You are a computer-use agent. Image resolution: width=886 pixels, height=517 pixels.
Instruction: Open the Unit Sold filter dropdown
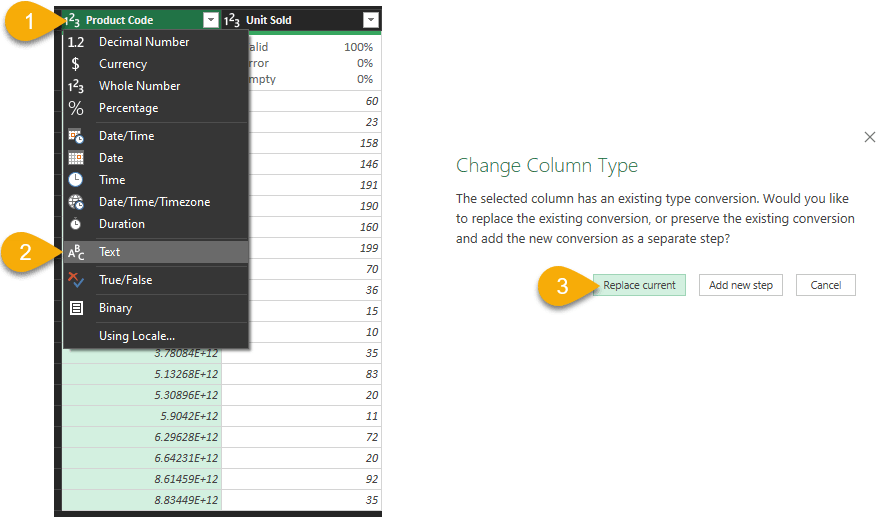click(x=371, y=20)
